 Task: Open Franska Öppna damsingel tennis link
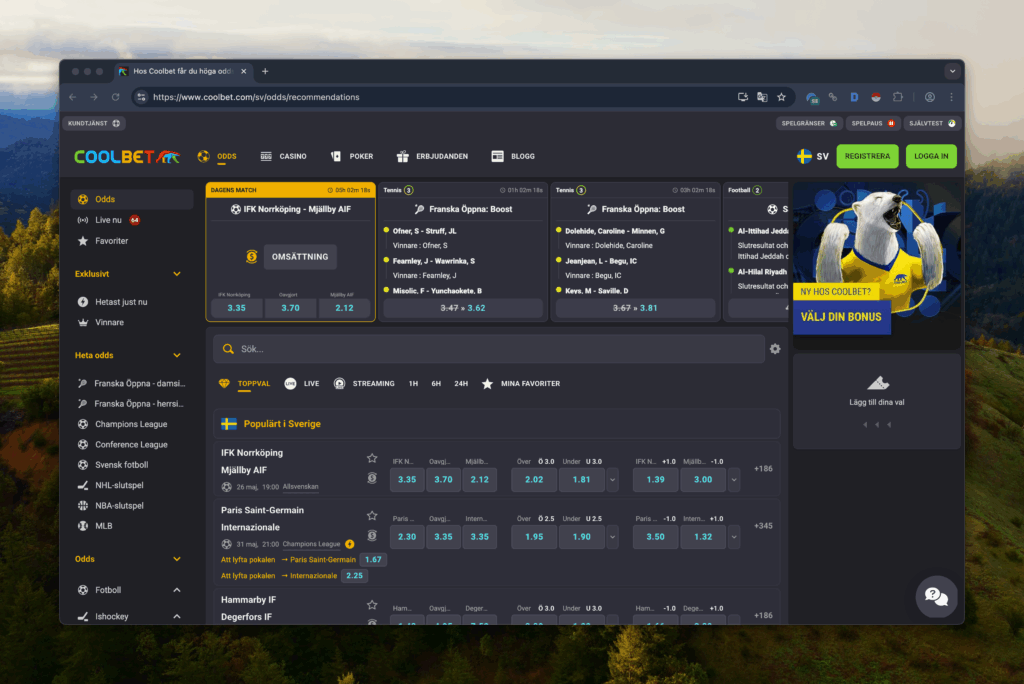[x=131, y=383]
